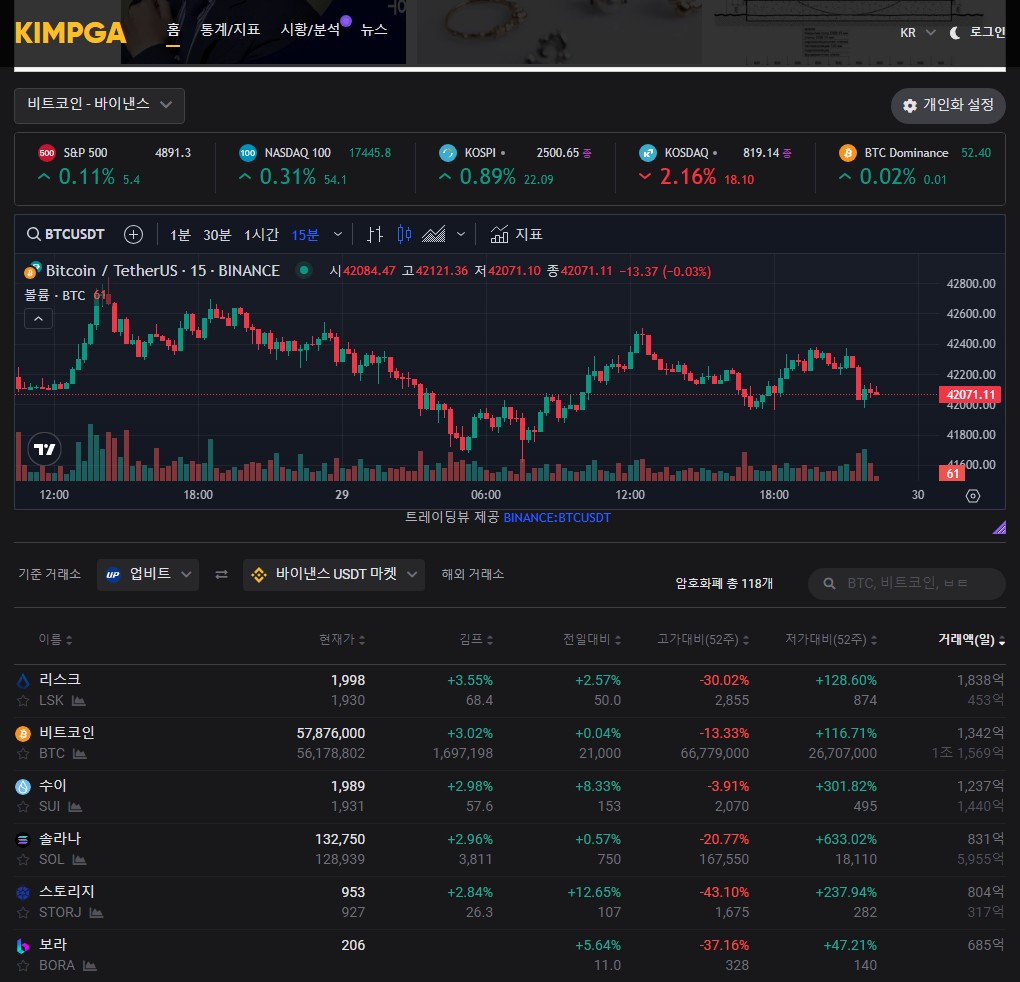Image resolution: width=1020 pixels, height=982 pixels.
Task: Click the 리스크 coin name
Action: coord(60,679)
